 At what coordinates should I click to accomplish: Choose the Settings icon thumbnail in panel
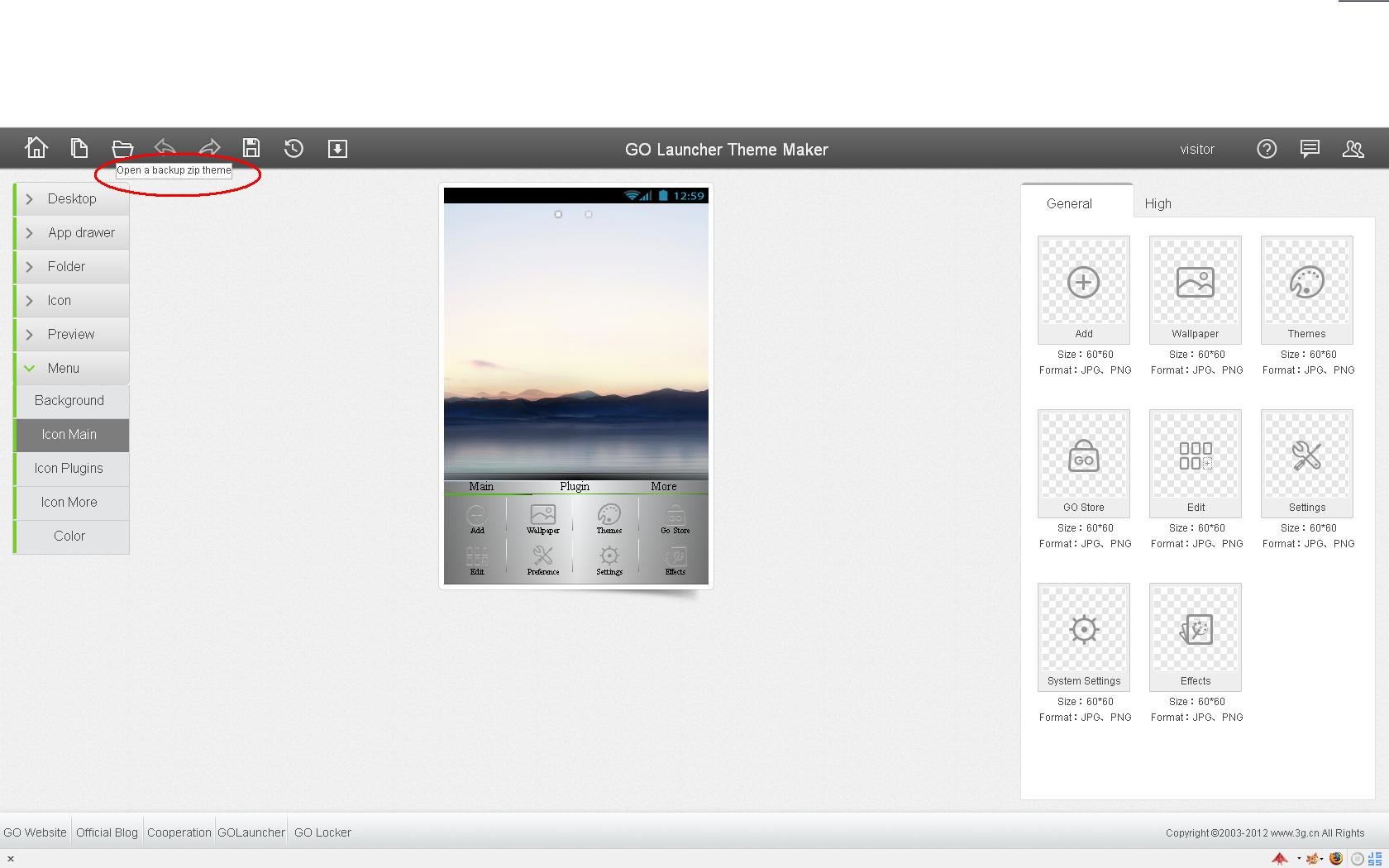1307,464
